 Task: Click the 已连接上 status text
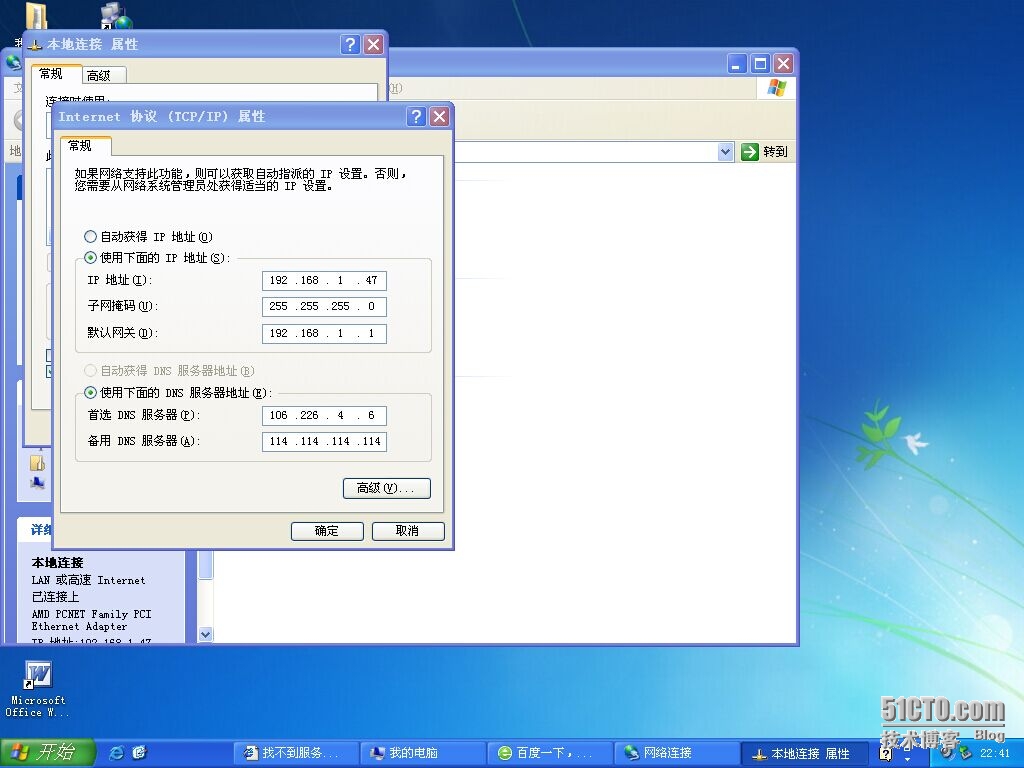tap(56, 596)
